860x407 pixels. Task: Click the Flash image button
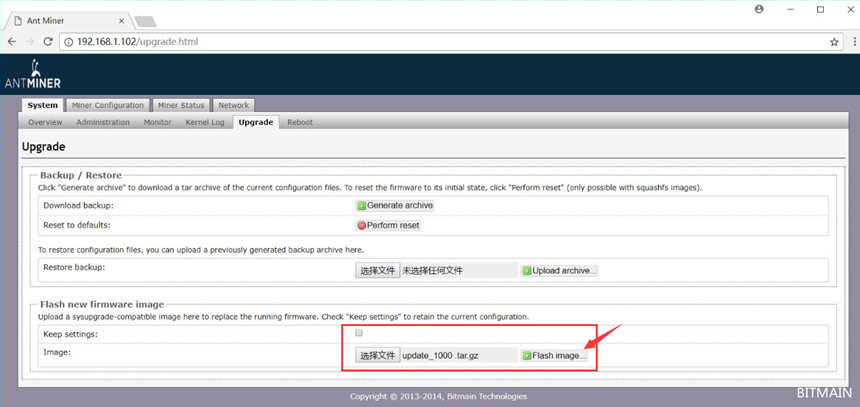tap(554, 355)
